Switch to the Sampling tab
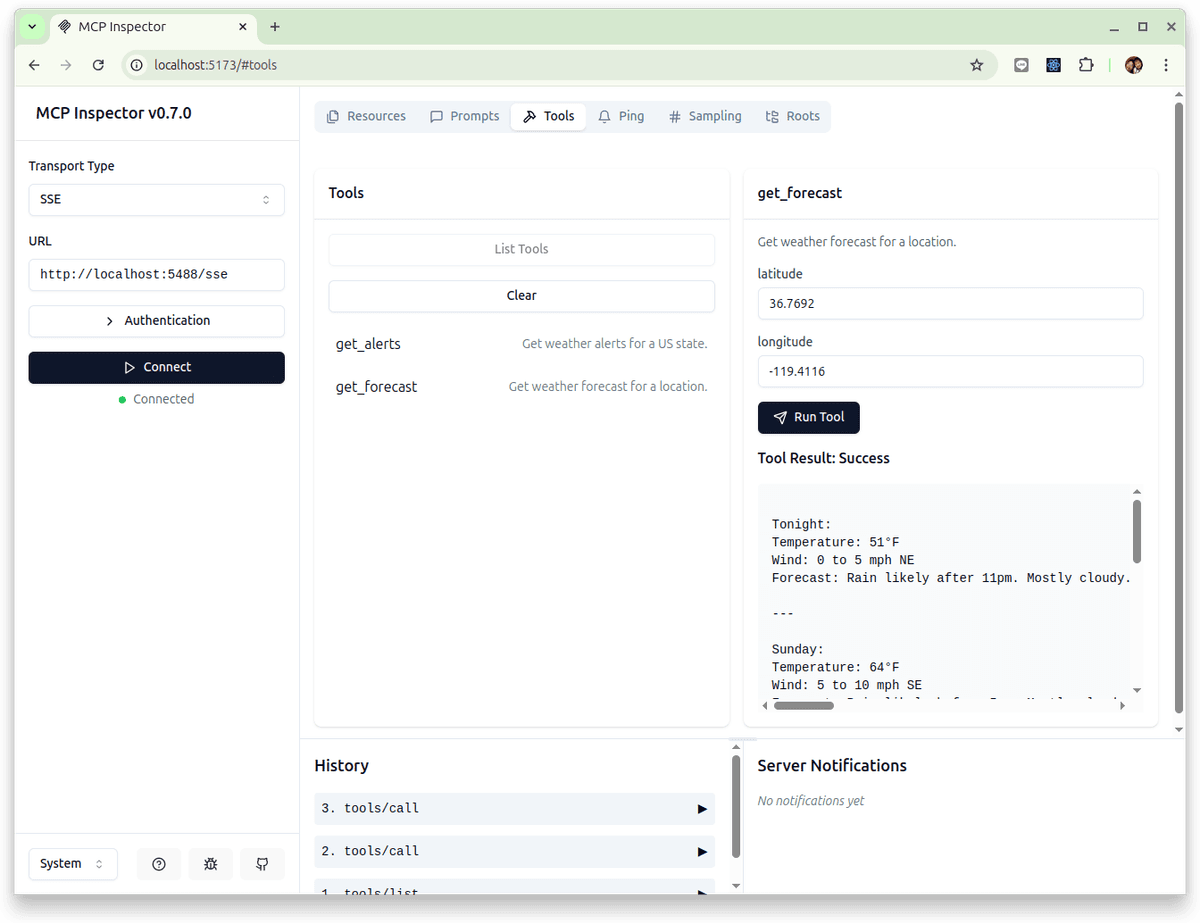This screenshot has height=923, width=1200. pyautogui.click(x=705, y=116)
